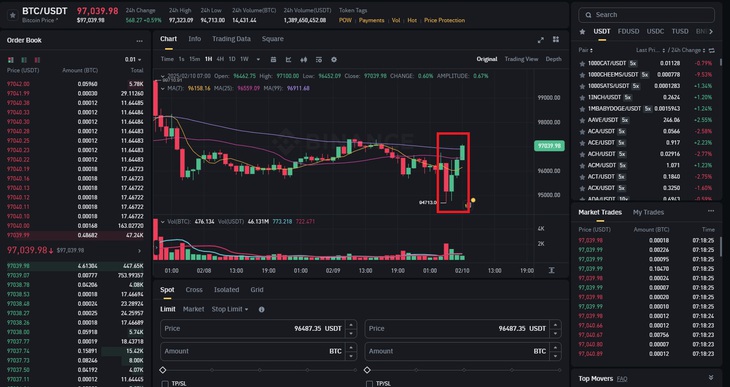Open order book 0.01 precision dropdown
This screenshot has width=730, height=387.
click(x=133, y=60)
